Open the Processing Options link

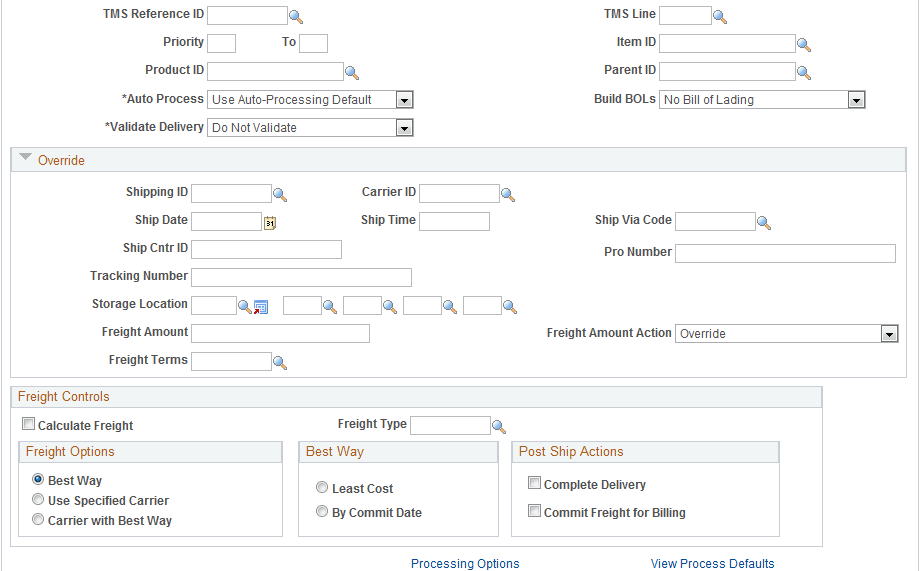click(x=465, y=563)
